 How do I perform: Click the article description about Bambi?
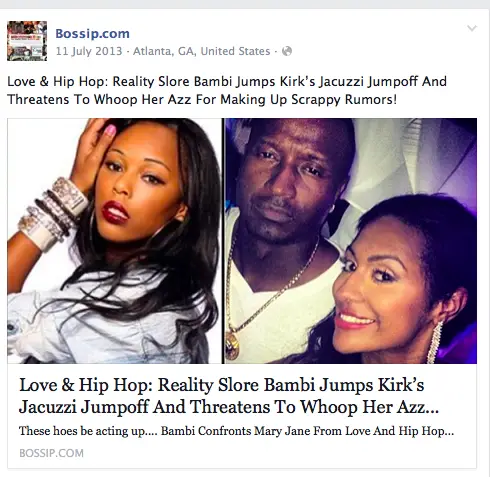tap(236, 431)
